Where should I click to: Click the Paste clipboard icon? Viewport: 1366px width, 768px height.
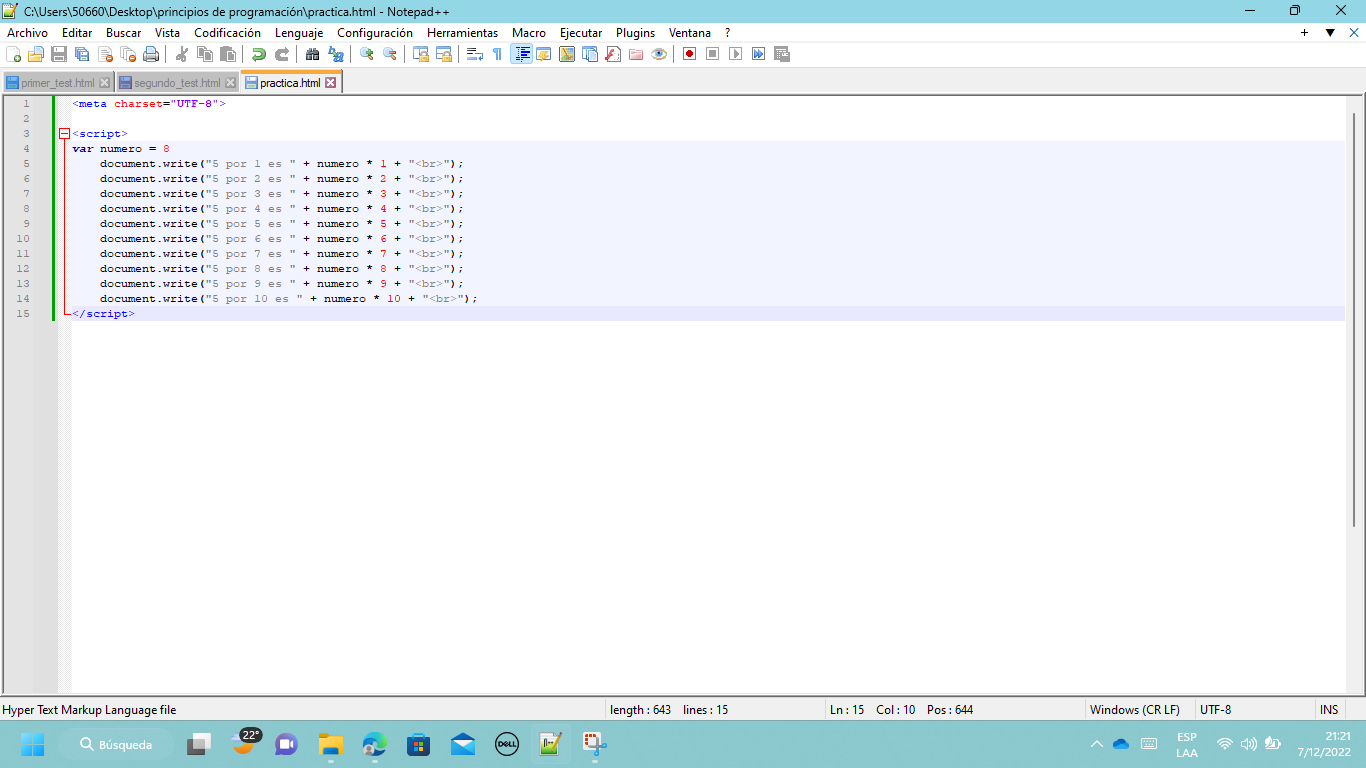click(228, 54)
